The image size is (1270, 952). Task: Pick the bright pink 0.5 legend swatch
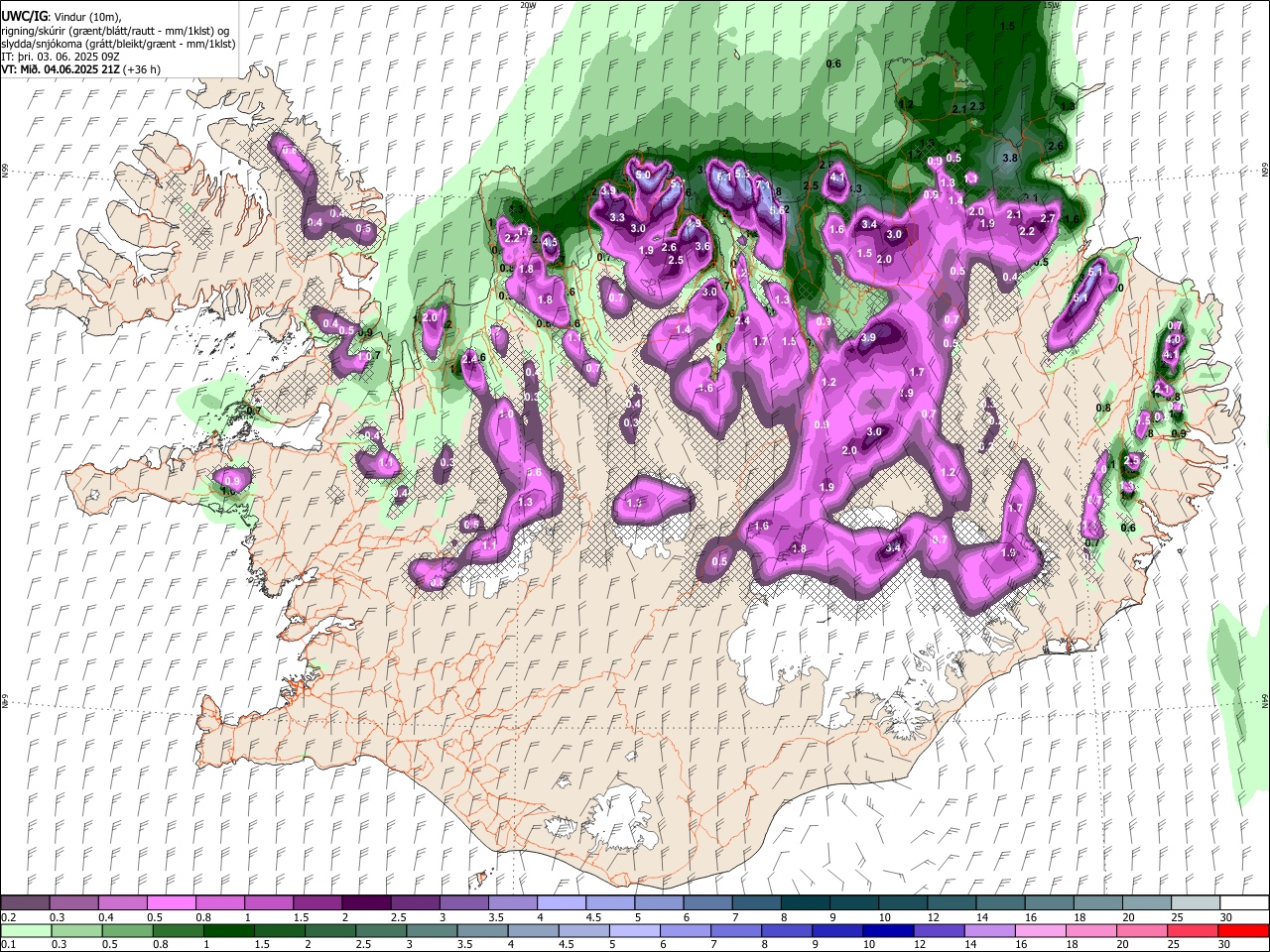click(172, 902)
